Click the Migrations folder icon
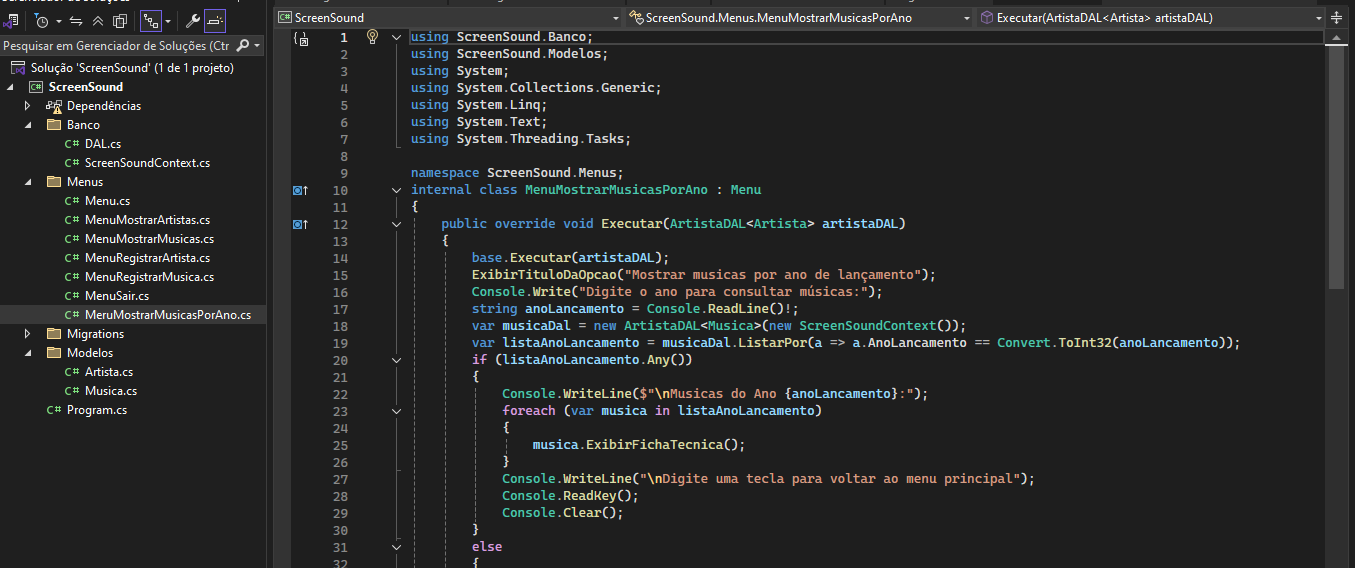The width and height of the screenshot is (1355, 568). tap(54, 334)
